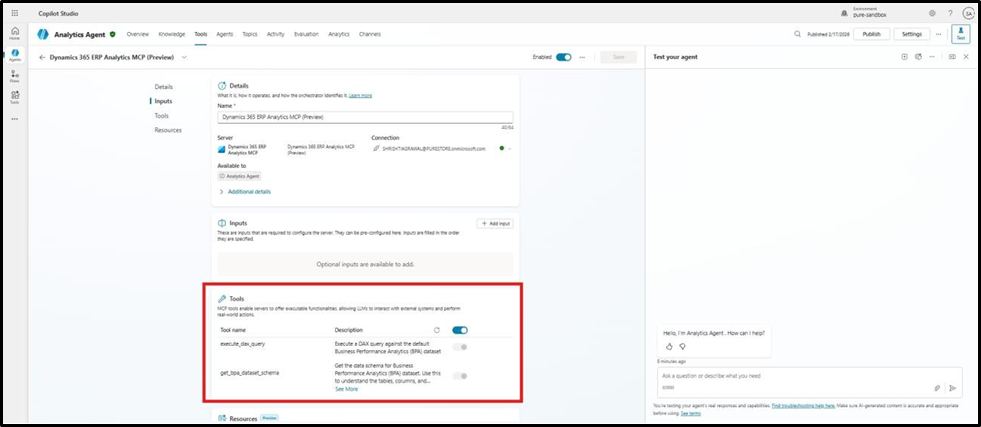Jump to Inputs section in side nav
The image size is (981, 427).
pos(163,101)
